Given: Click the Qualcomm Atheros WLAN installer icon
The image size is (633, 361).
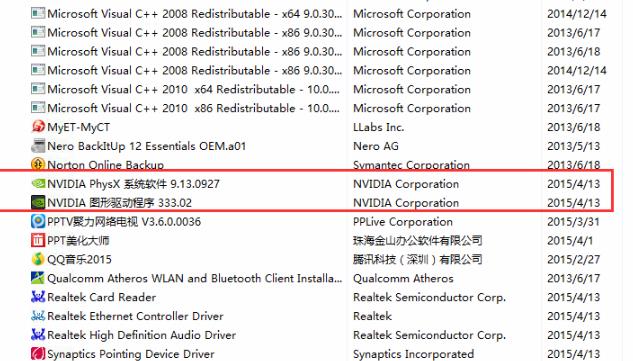Looking at the screenshot, I should (38, 278).
